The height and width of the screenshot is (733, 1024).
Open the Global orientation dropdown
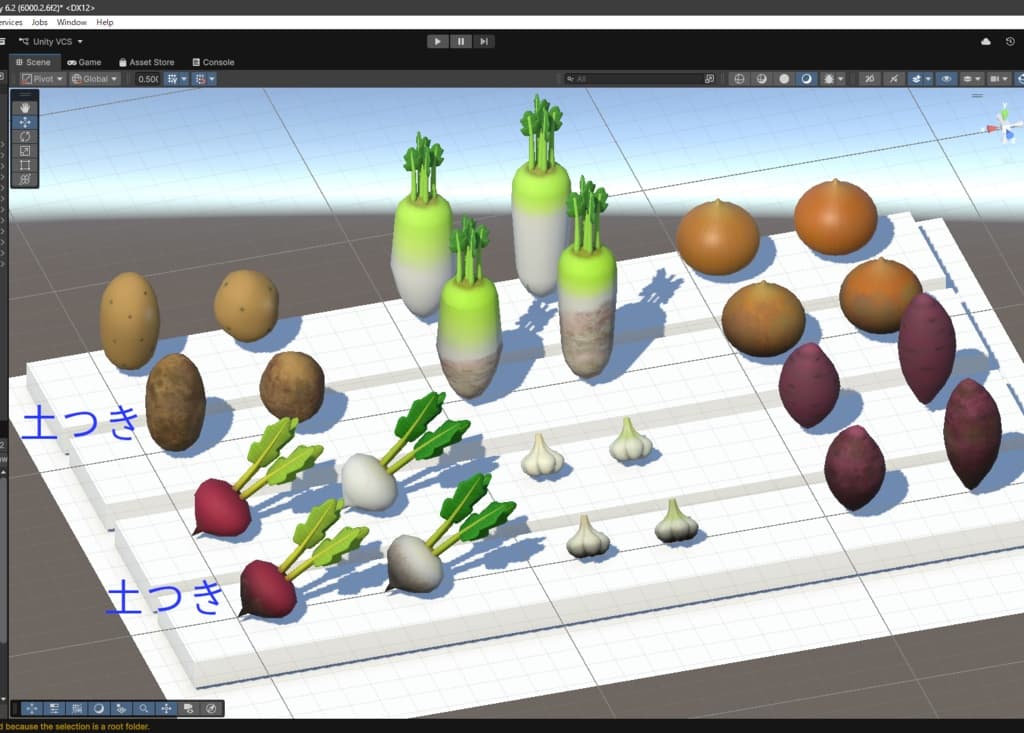pyautogui.click(x=95, y=79)
